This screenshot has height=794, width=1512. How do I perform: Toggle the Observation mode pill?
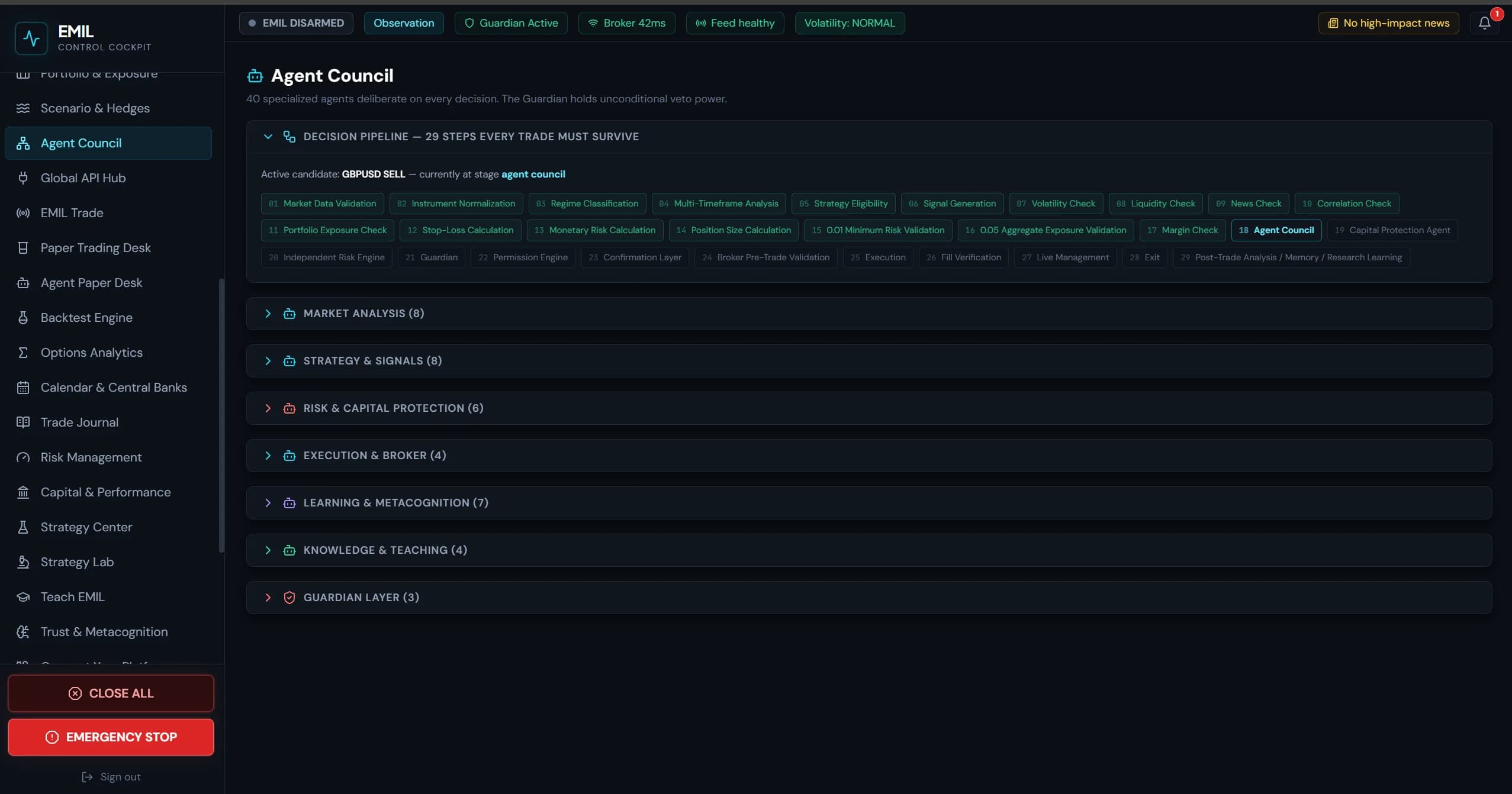point(404,23)
